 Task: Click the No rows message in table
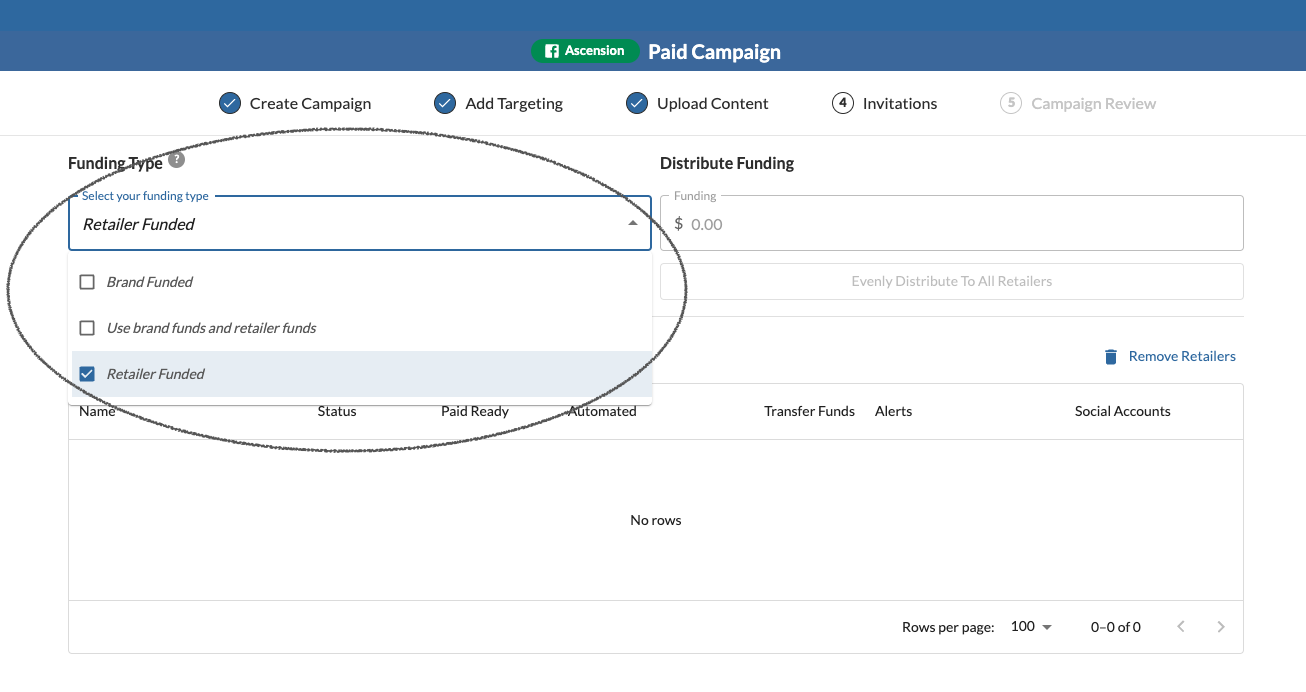tap(656, 520)
